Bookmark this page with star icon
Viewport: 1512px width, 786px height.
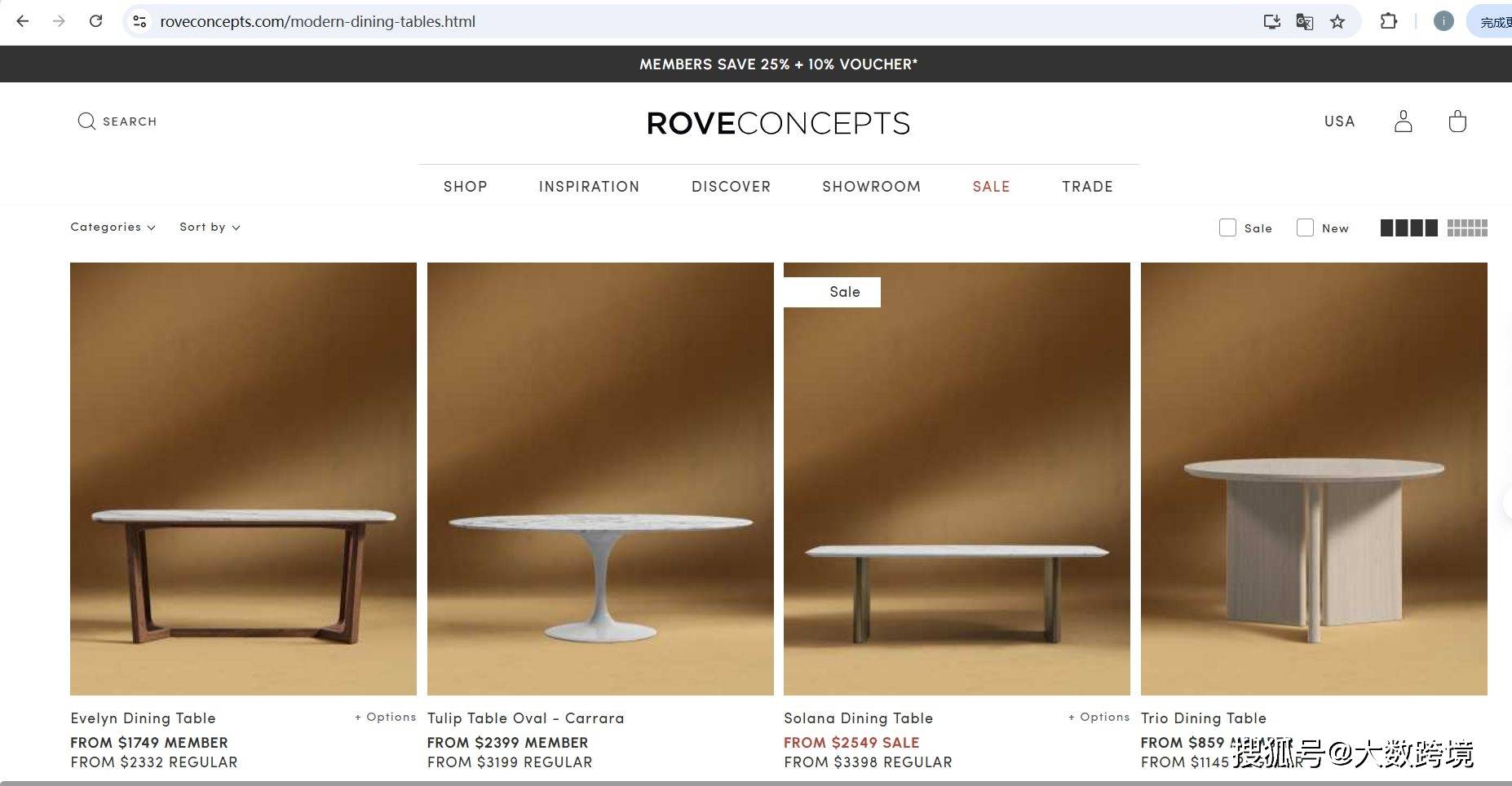tap(1337, 22)
